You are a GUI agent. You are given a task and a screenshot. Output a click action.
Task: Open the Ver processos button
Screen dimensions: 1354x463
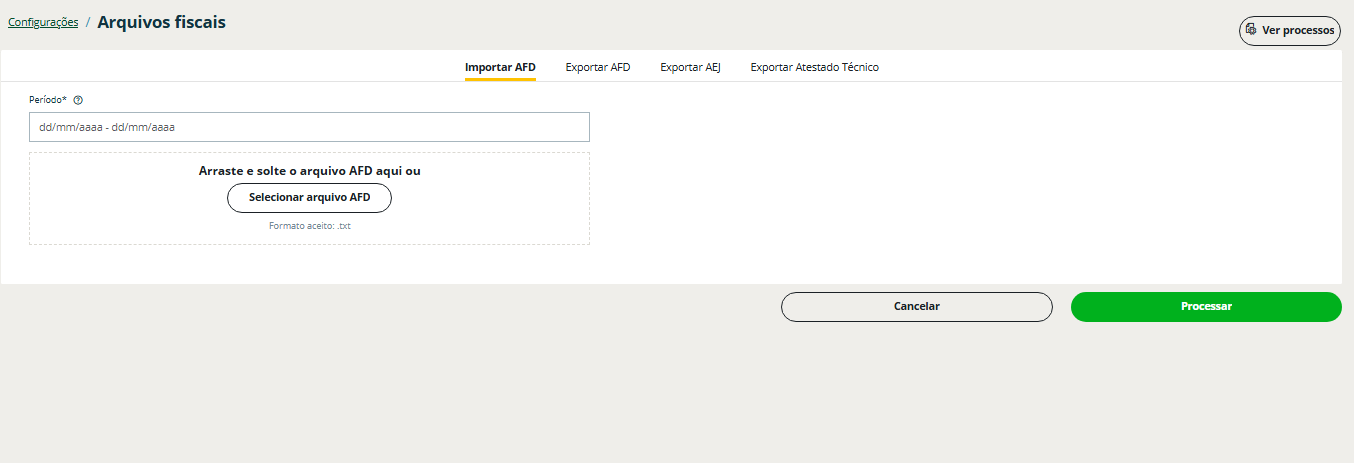click(x=1289, y=31)
